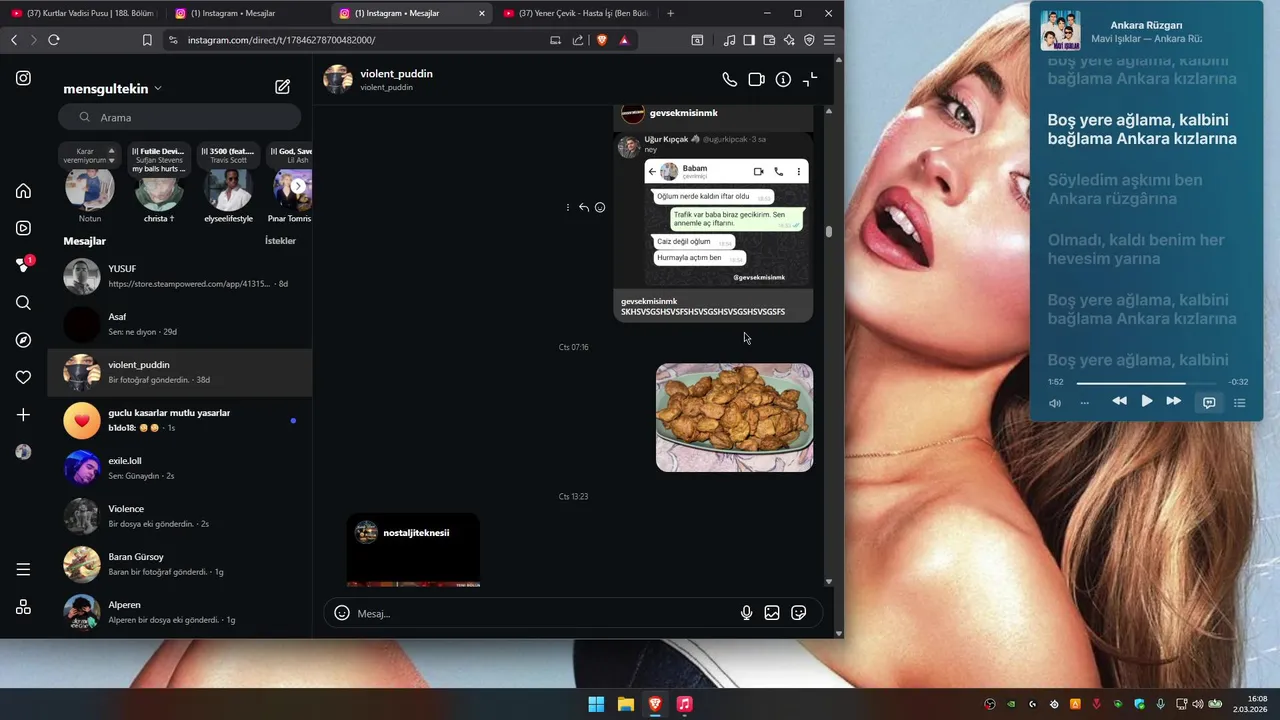The image size is (1280, 720).
Task: Open the Alperen conversation
Action: click(180, 612)
